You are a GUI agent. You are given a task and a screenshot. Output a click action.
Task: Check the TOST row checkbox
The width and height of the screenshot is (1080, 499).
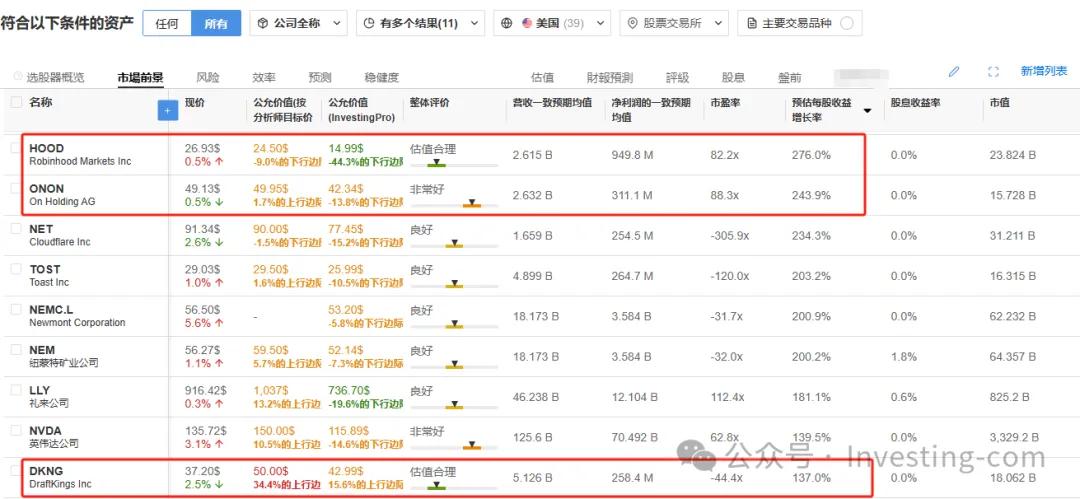(x=16, y=269)
